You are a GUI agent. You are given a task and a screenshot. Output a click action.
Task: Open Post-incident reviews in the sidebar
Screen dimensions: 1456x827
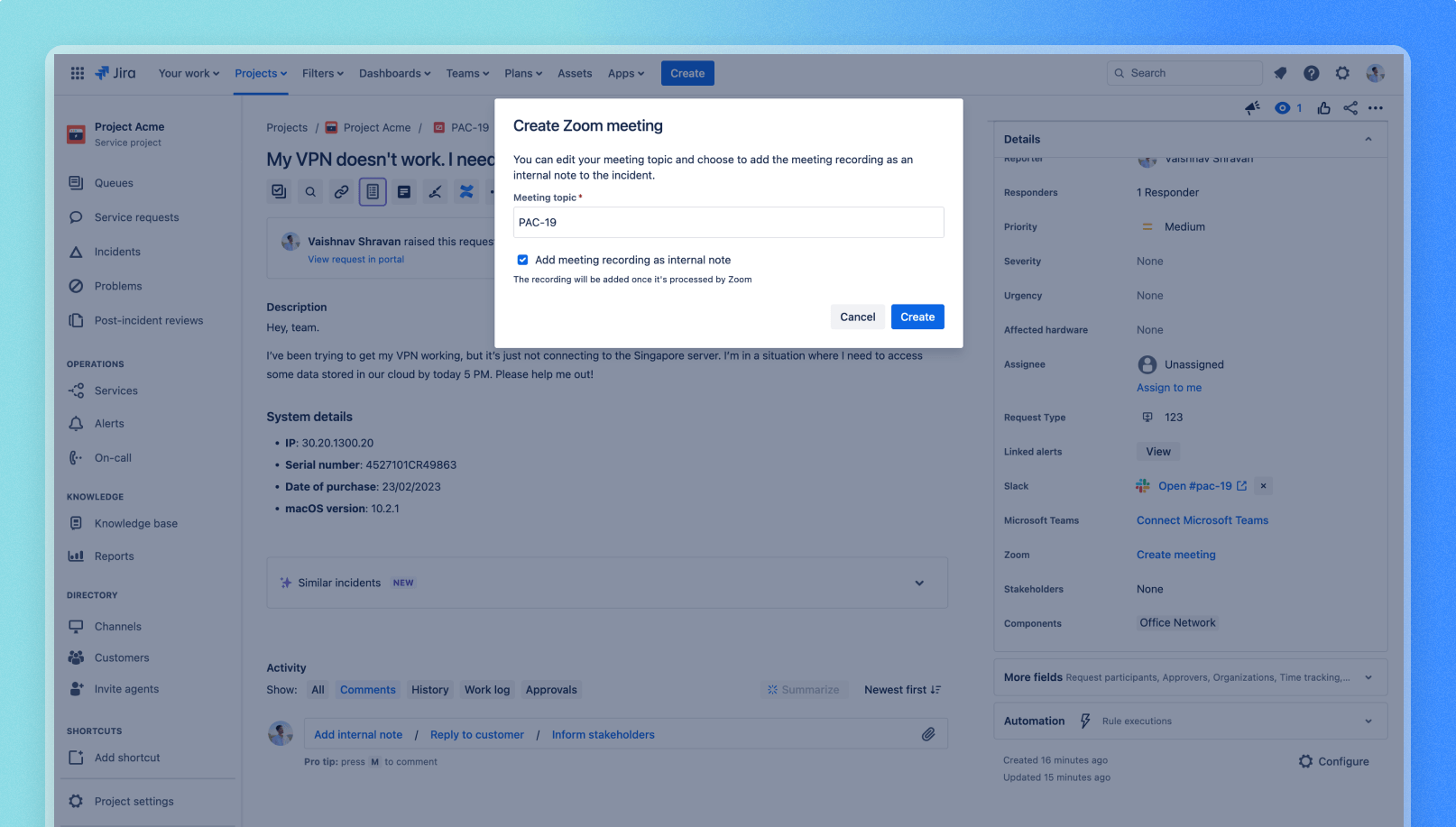coord(147,320)
